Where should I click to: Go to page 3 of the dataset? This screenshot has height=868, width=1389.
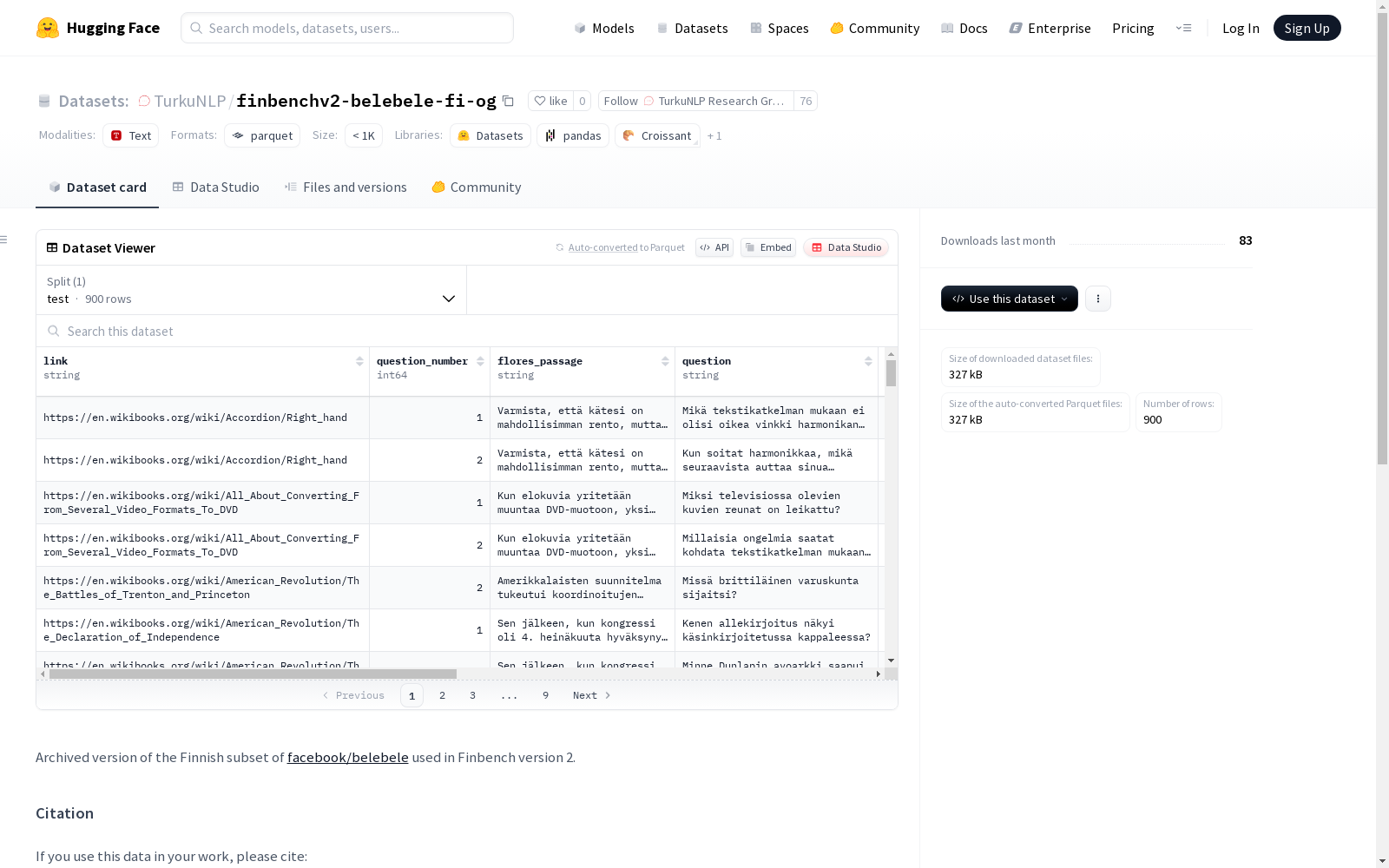pyautogui.click(x=472, y=695)
